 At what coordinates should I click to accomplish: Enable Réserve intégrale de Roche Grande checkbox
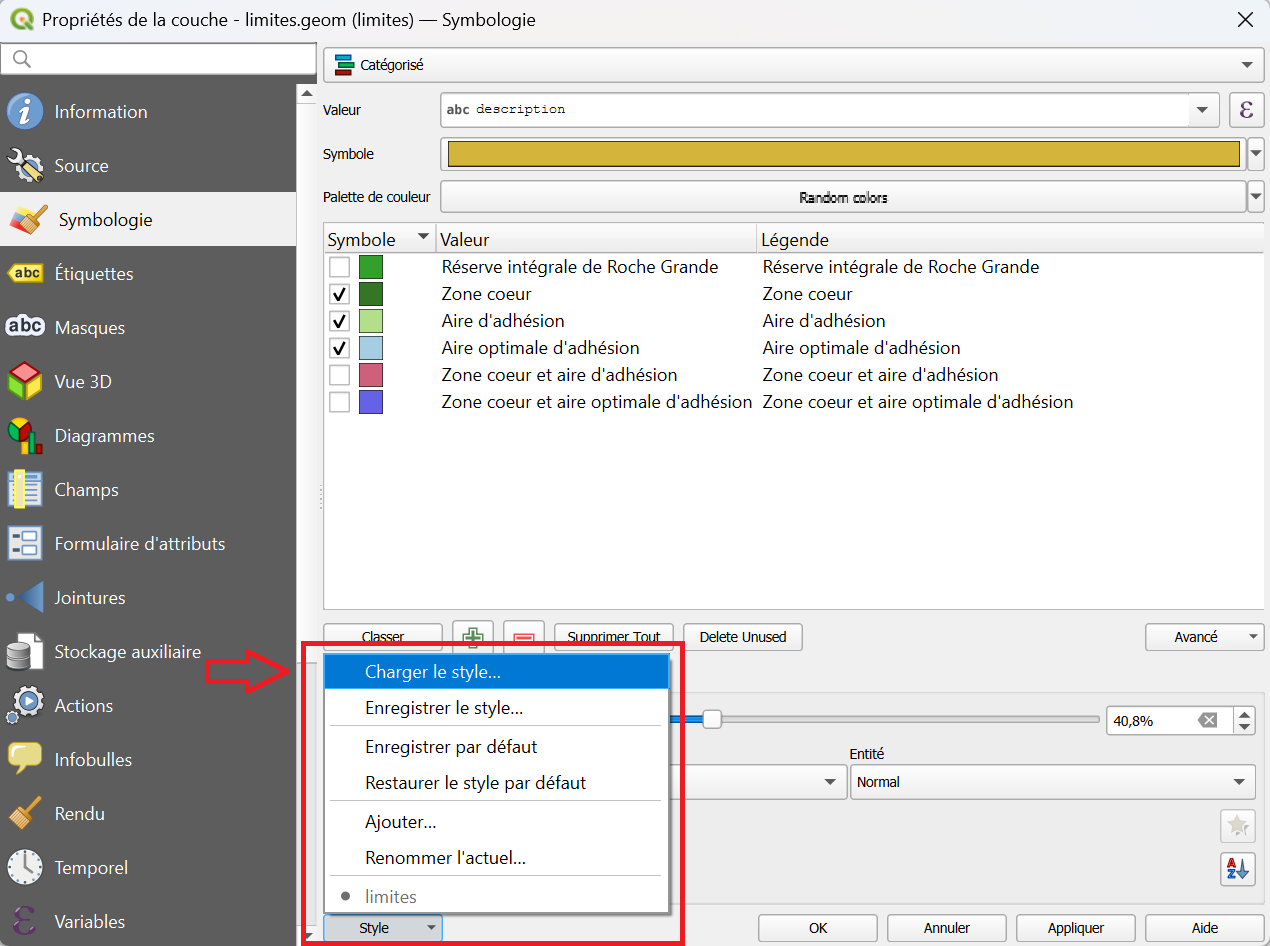coord(340,267)
